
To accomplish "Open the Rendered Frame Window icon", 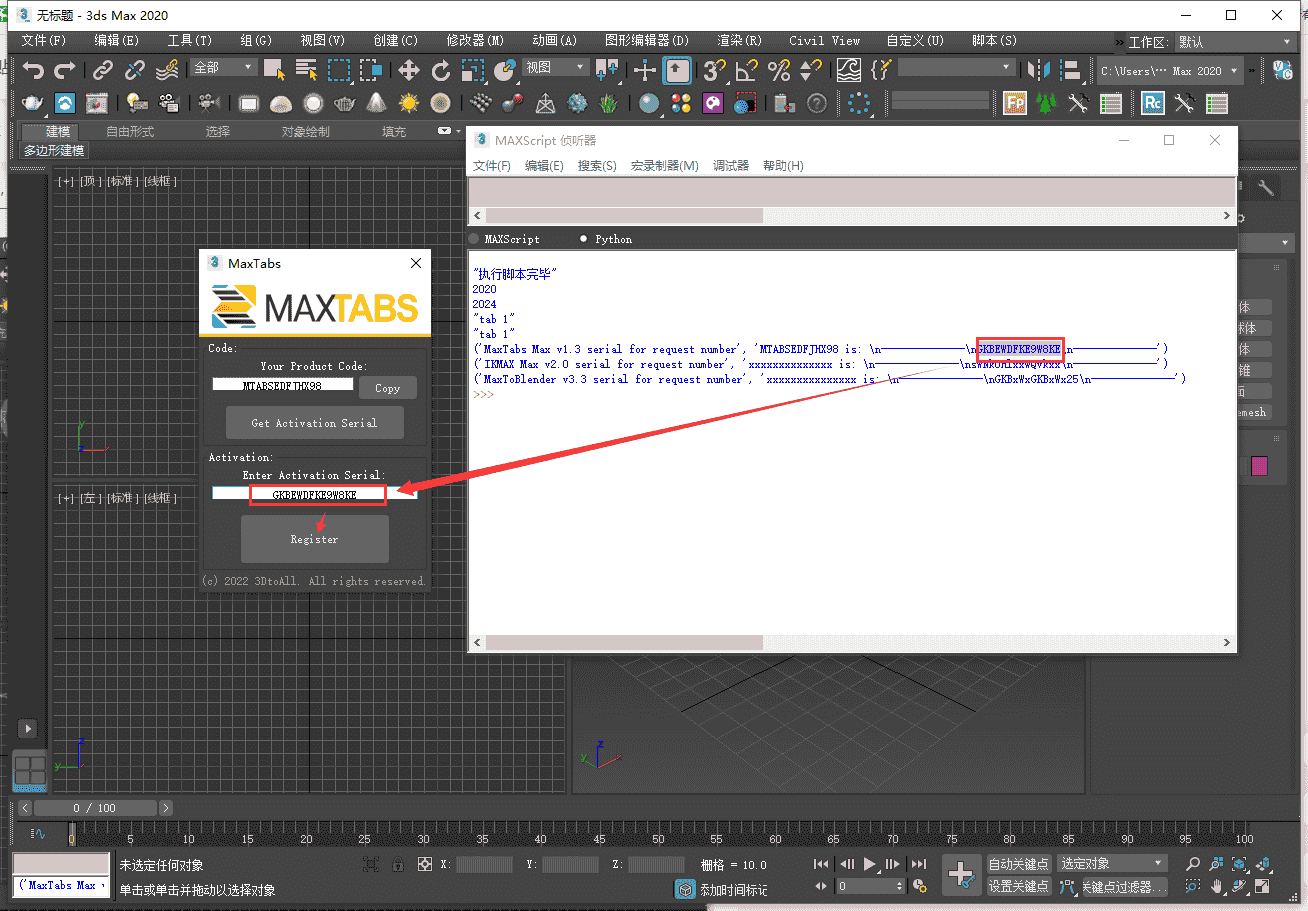I will (x=97, y=103).
